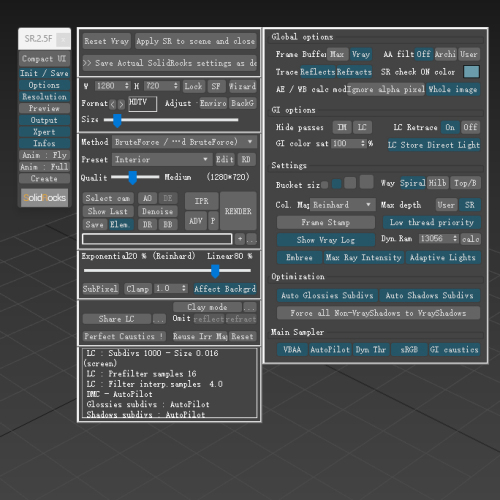The height and width of the screenshot is (500, 500).
Task: Select Spiral bucket way
Action: click(x=413, y=183)
